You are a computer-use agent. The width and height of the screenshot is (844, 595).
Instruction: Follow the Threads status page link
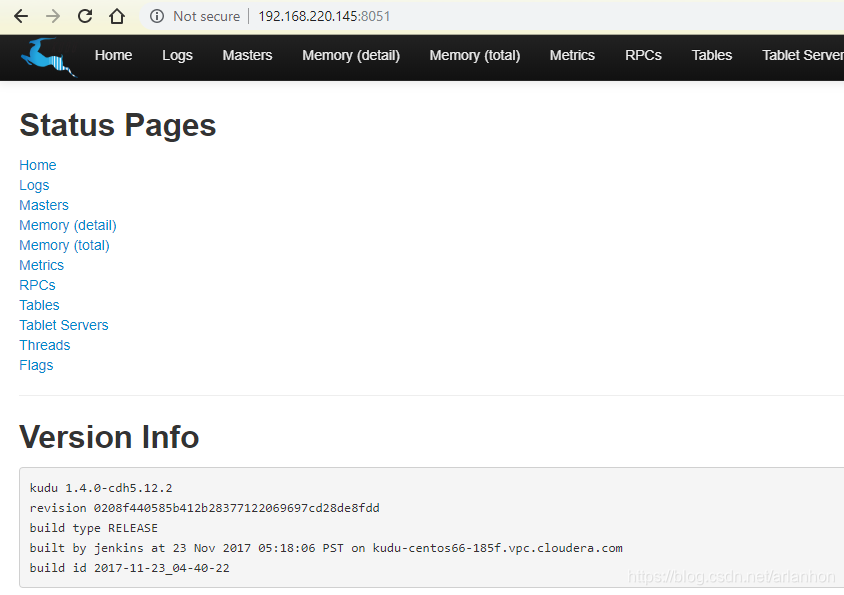click(x=45, y=345)
